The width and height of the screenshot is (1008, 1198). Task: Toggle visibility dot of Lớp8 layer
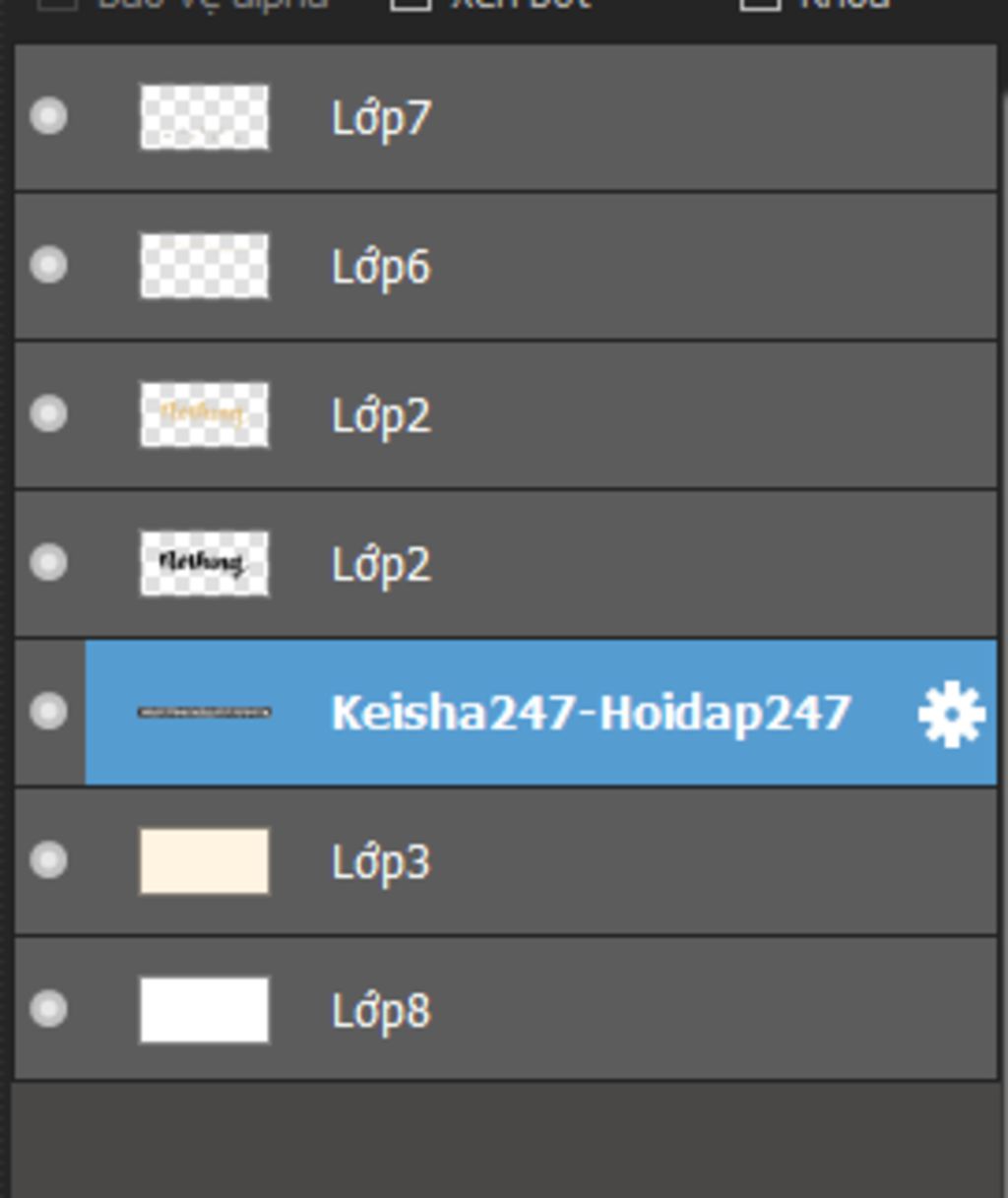click(49, 1009)
